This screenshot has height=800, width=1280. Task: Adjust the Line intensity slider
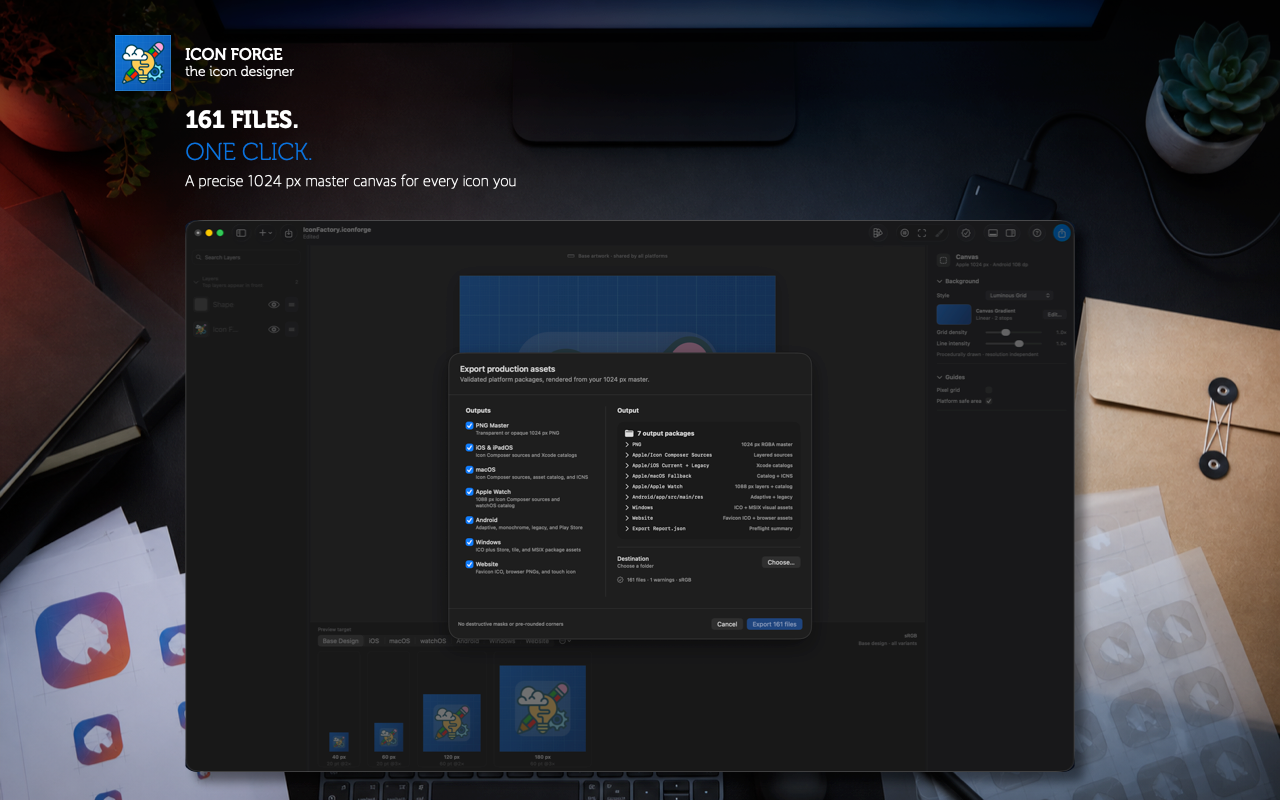point(1018,343)
